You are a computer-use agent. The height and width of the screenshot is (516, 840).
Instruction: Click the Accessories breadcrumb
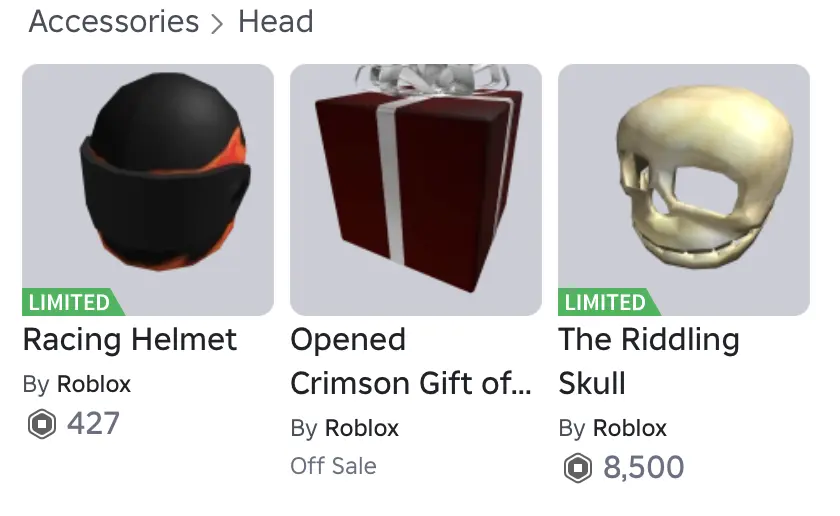tap(114, 22)
